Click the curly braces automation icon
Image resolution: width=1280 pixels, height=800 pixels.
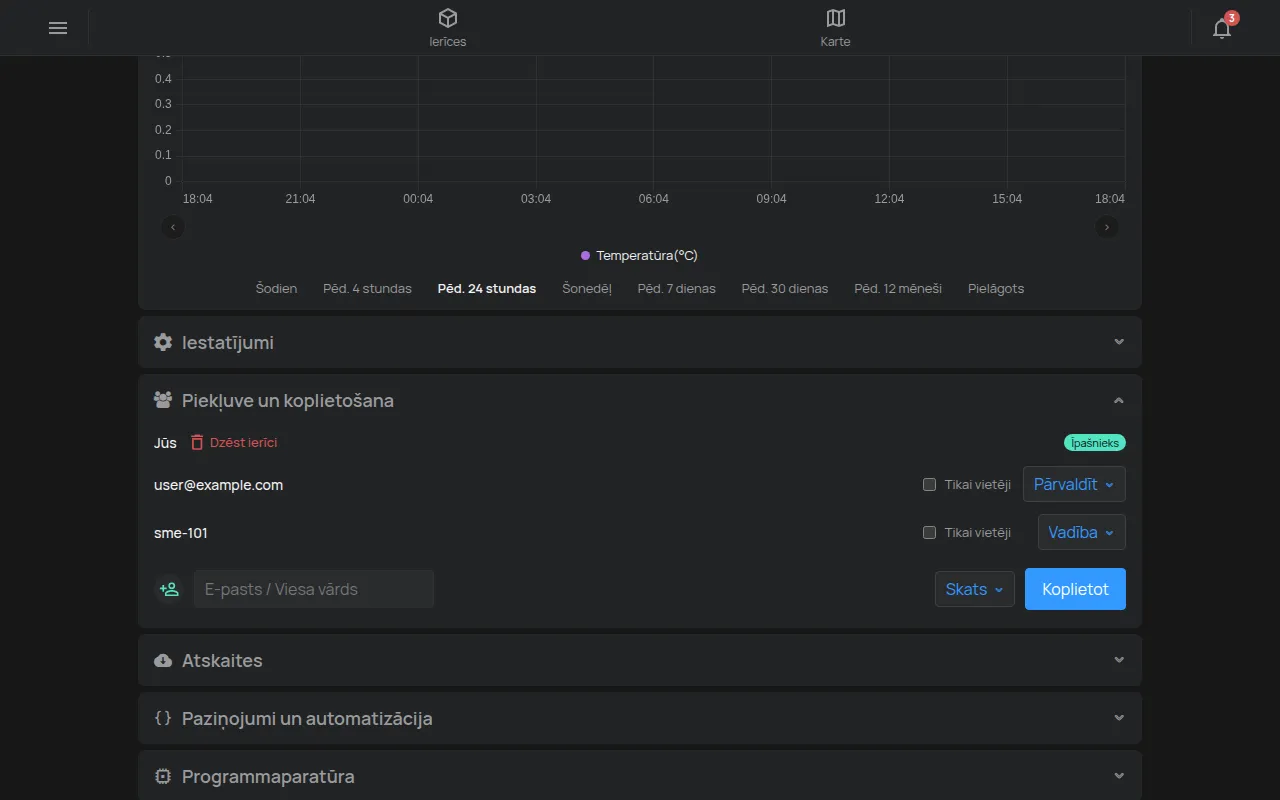163,718
